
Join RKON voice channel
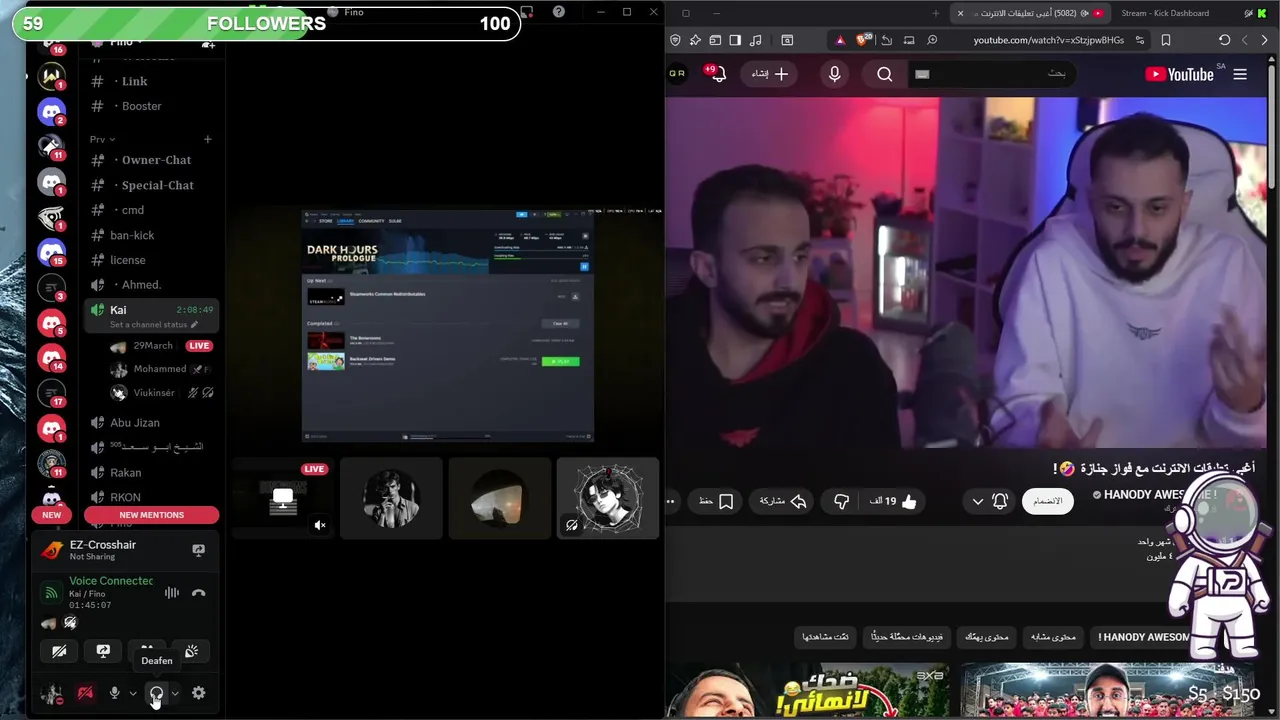[x=151, y=498]
